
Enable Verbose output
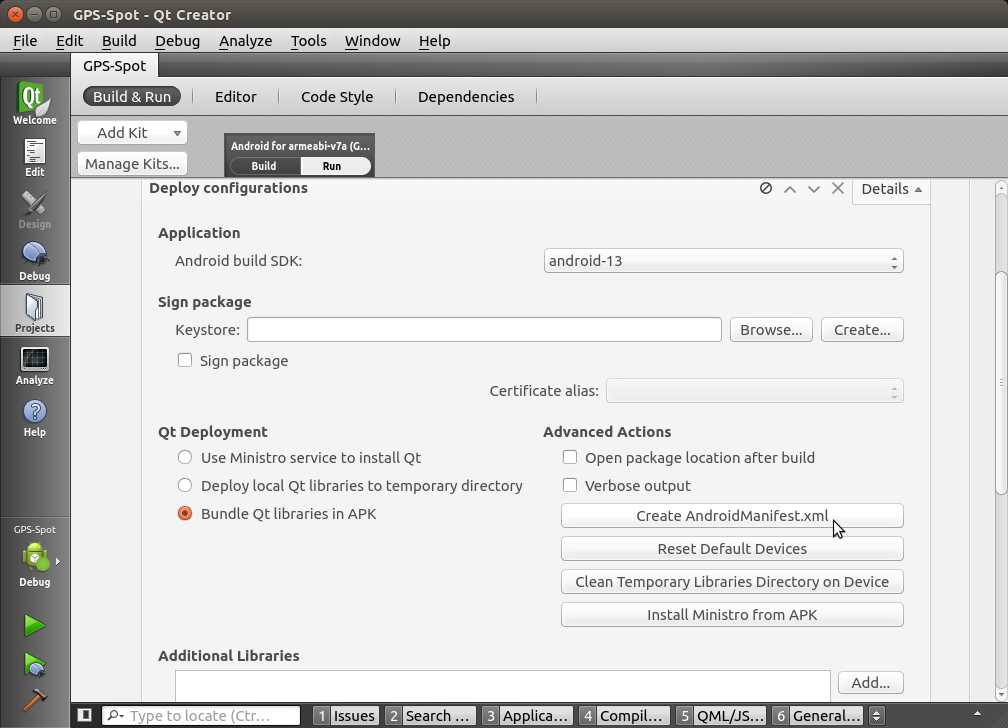click(570, 485)
